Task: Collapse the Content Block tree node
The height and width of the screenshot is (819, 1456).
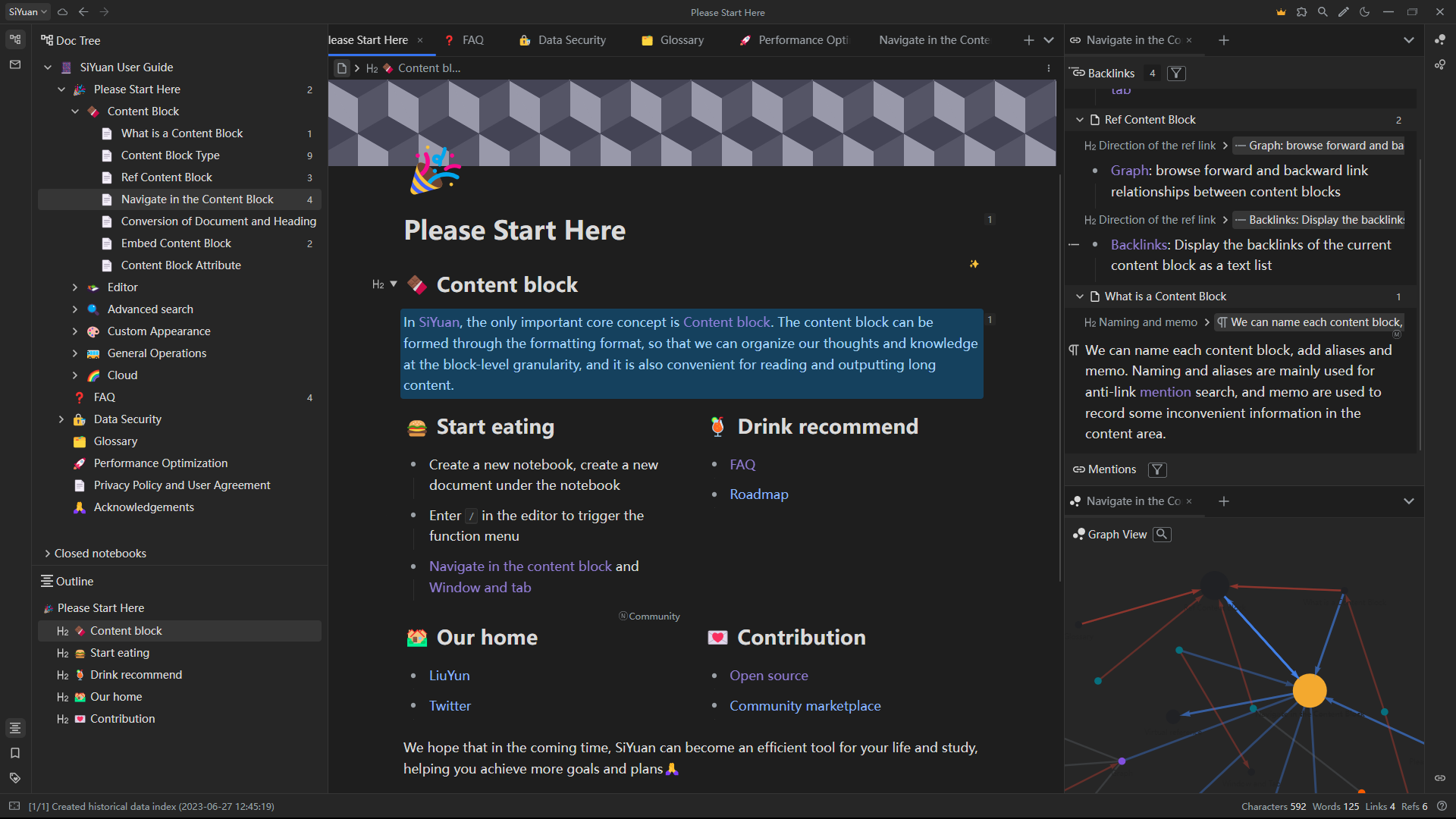Action: pos(75,111)
